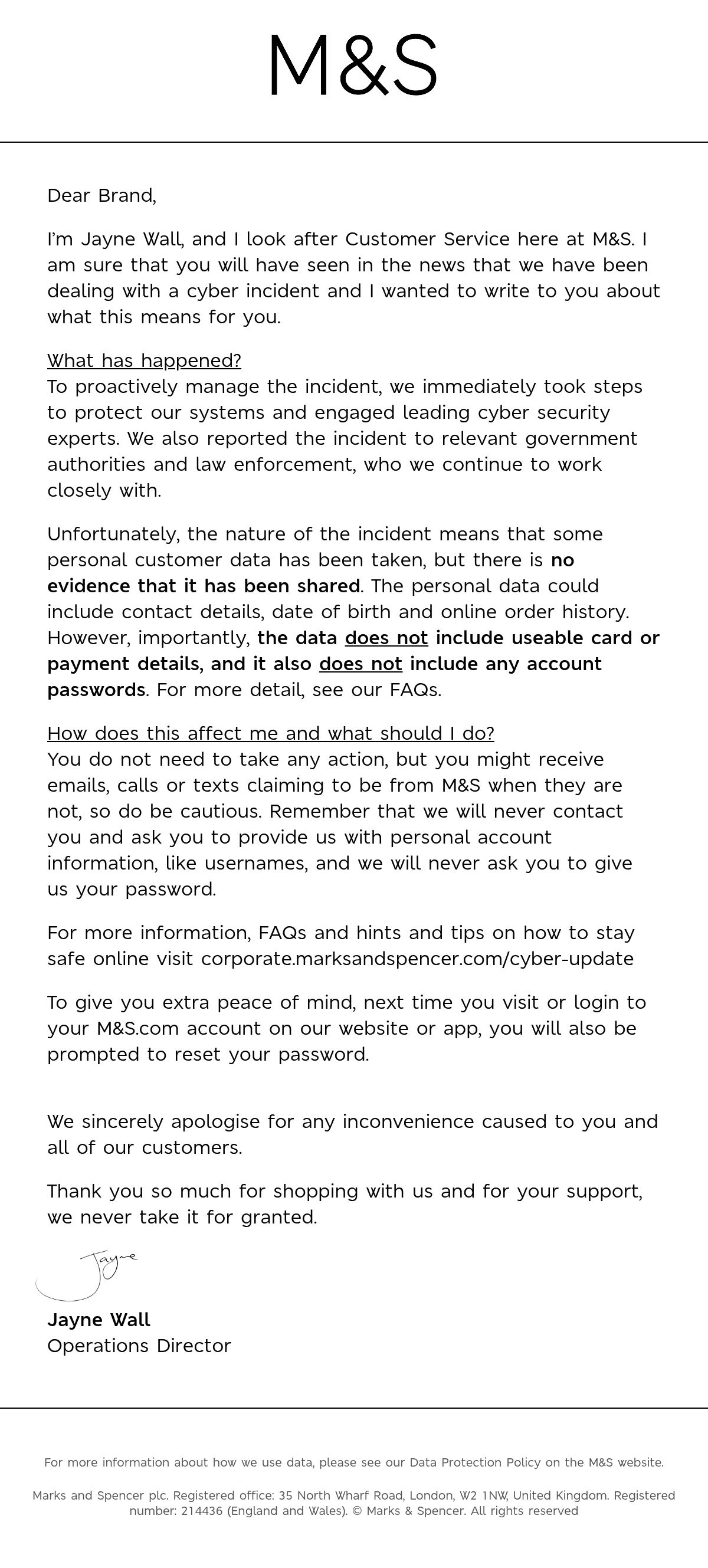Click the second underlined 'does not' text
This screenshot has width=708, height=1568.
[x=361, y=664]
